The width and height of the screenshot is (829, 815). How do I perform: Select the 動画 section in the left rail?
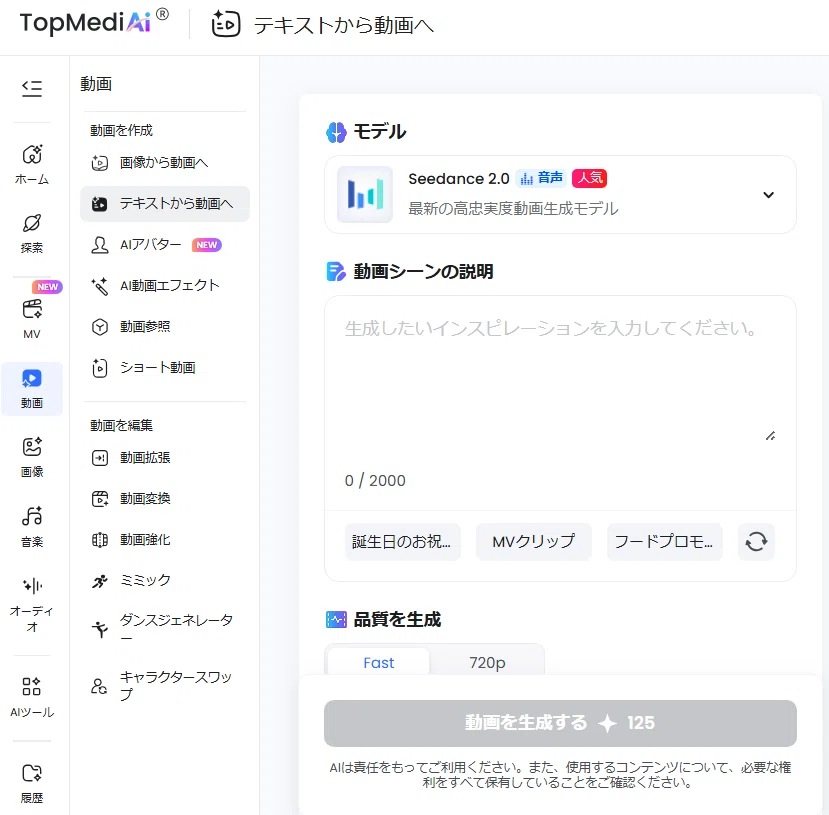pyautogui.click(x=32, y=389)
